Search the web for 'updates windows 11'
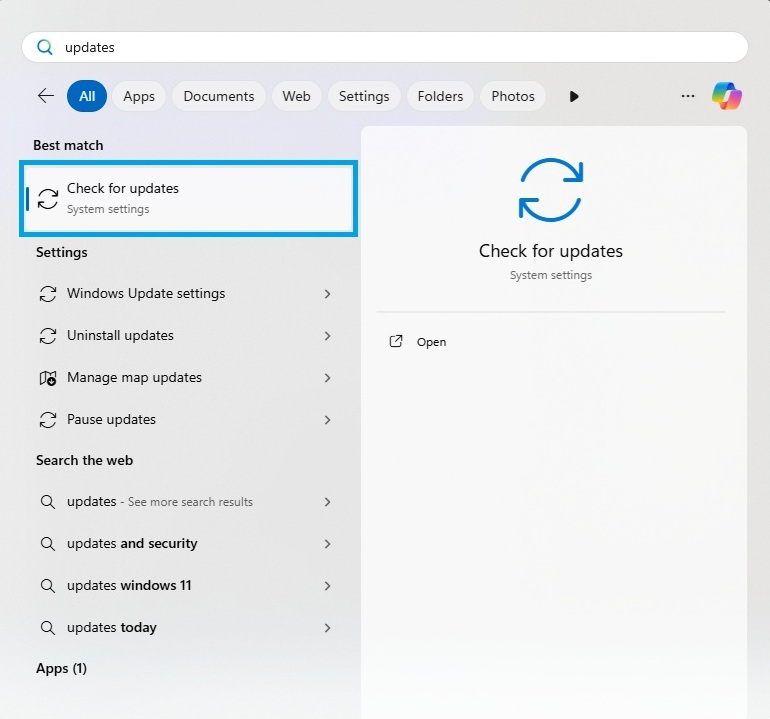 coord(129,586)
